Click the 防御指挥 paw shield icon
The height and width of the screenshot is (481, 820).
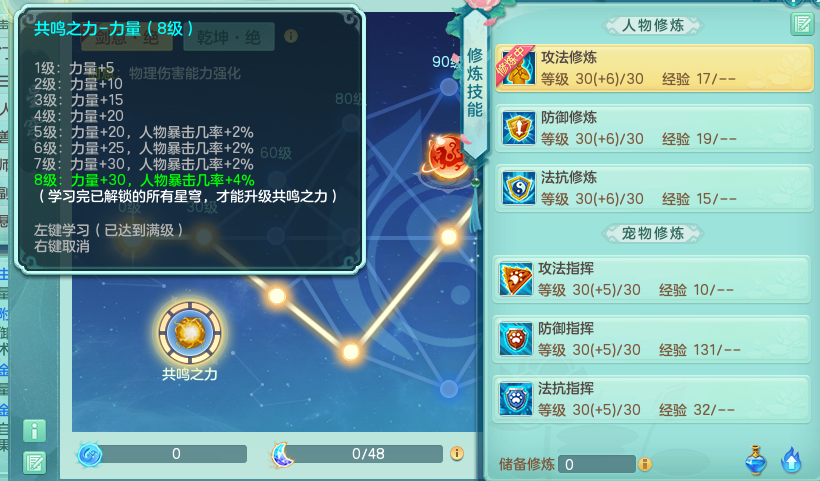click(x=516, y=339)
